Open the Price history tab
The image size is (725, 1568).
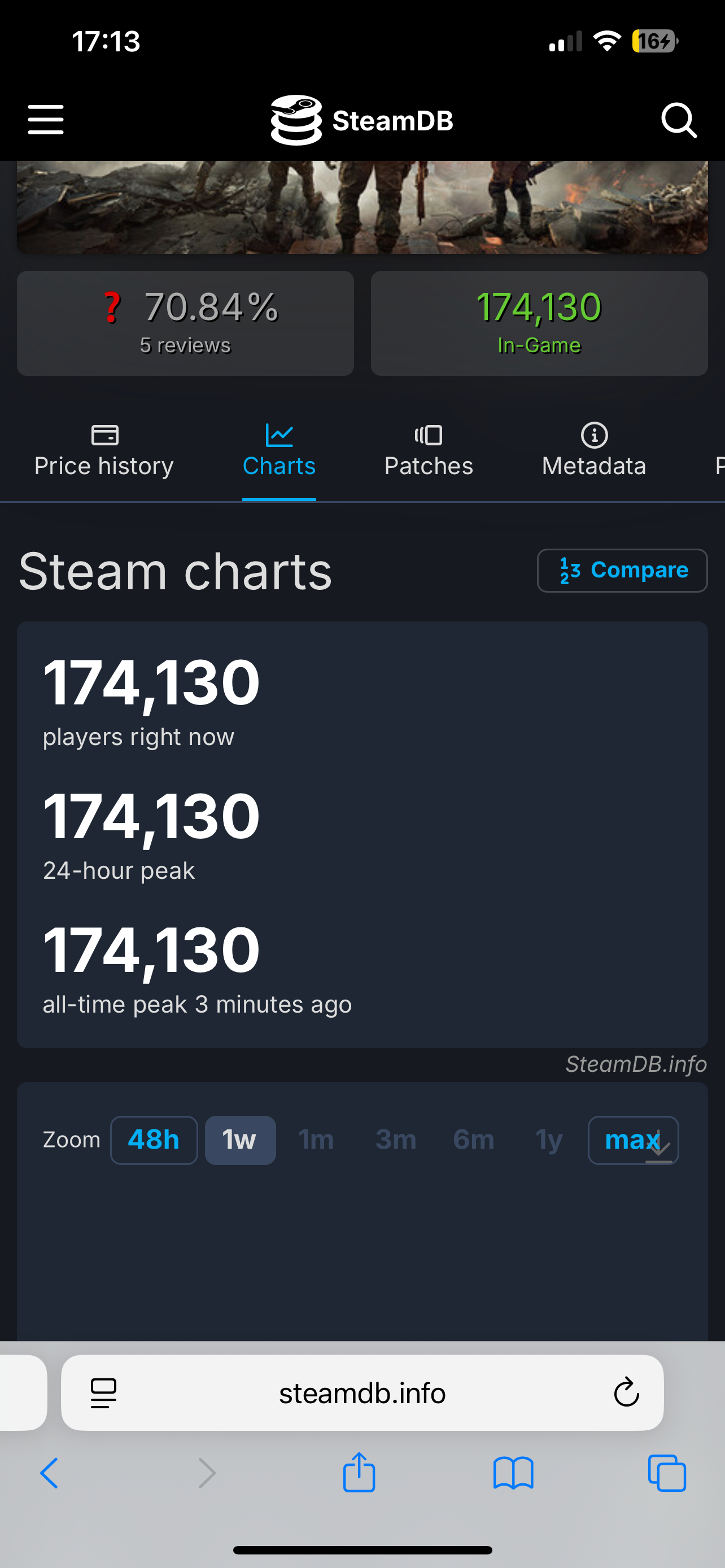tap(104, 452)
